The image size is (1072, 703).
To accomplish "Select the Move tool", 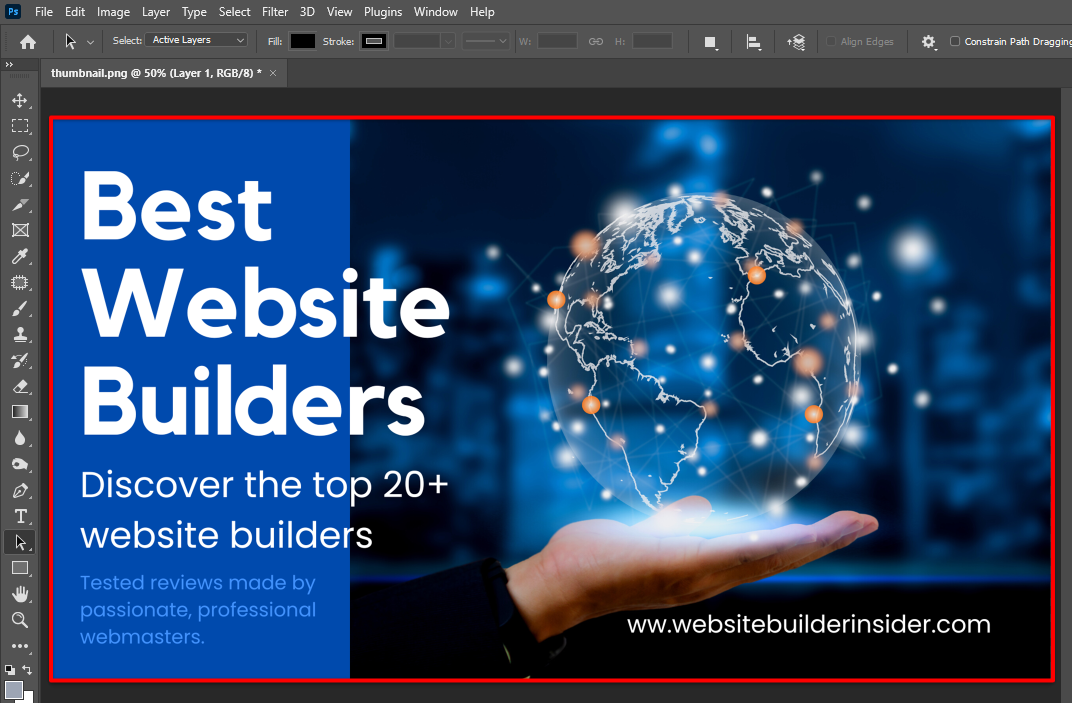I will [20, 100].
